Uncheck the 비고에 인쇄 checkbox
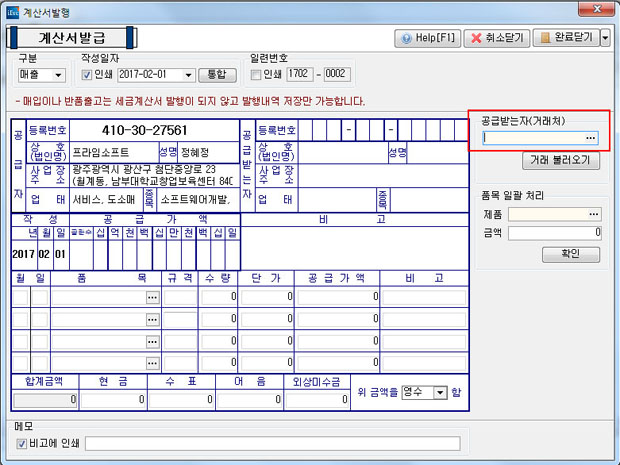Viewport: 620px width, 465px height. point(22,443)
